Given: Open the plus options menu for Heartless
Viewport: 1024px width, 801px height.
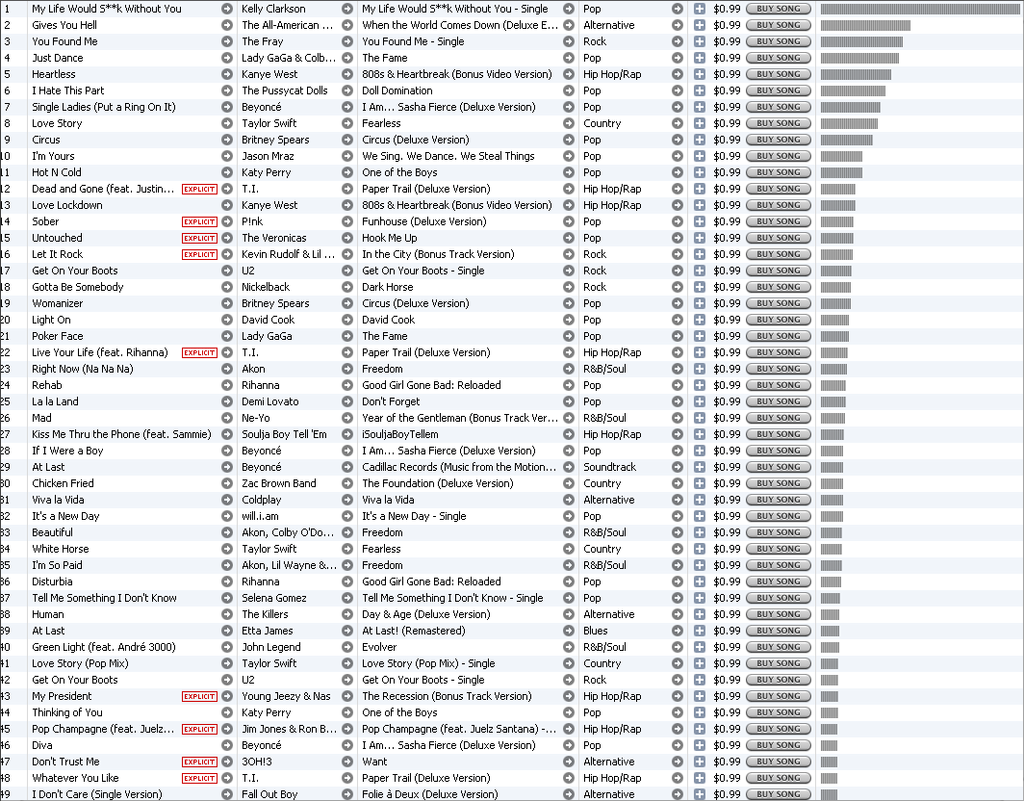Looking at the screenshot, I should click(700, 74).
